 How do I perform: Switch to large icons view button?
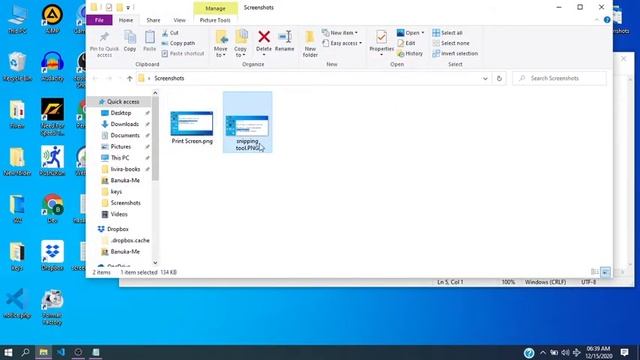click(x=606, y=272)
